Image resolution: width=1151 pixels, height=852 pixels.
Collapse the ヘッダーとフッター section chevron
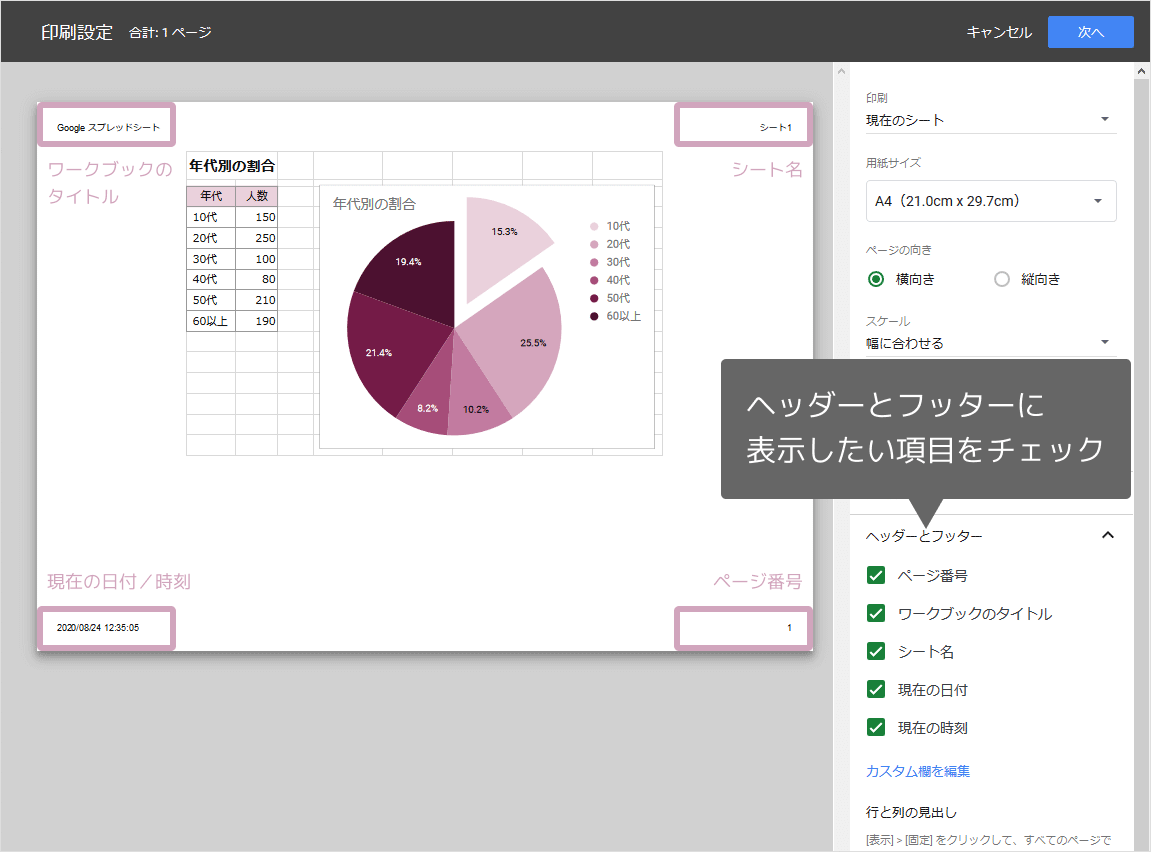[x=1107, y=535]
